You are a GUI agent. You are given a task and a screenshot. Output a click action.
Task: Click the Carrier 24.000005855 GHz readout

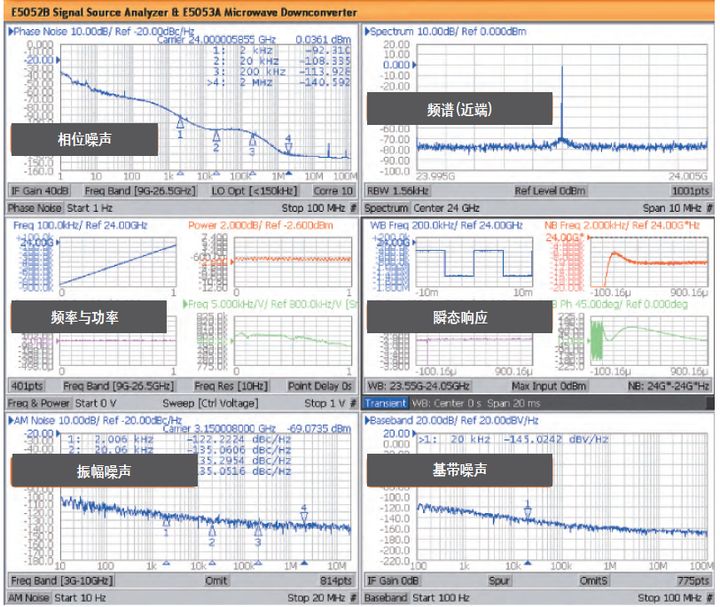[x=216, y=39]
